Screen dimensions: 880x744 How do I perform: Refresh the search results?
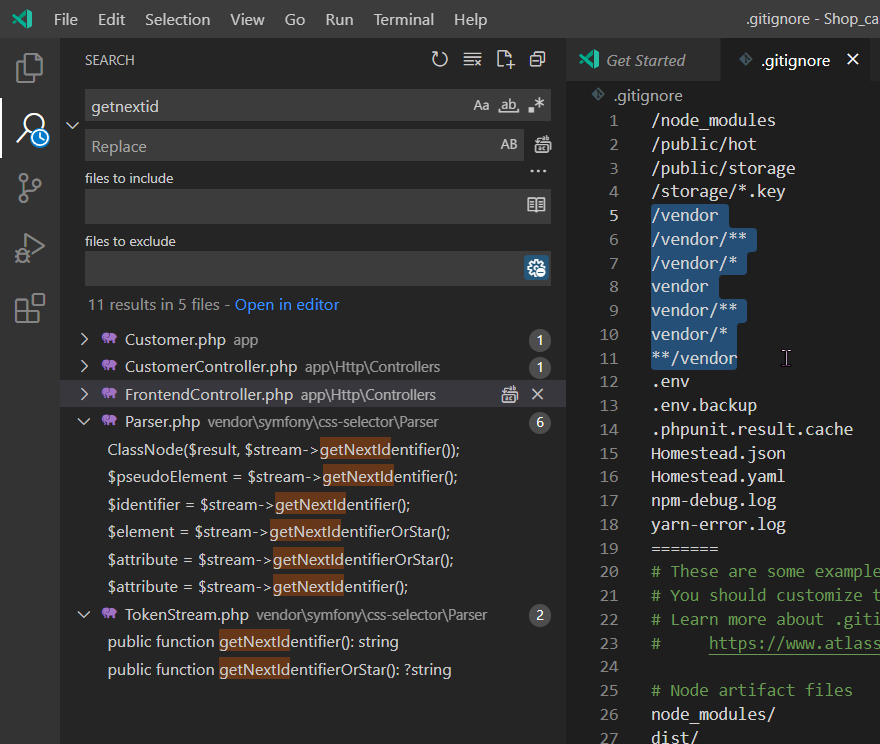(439, 59)
